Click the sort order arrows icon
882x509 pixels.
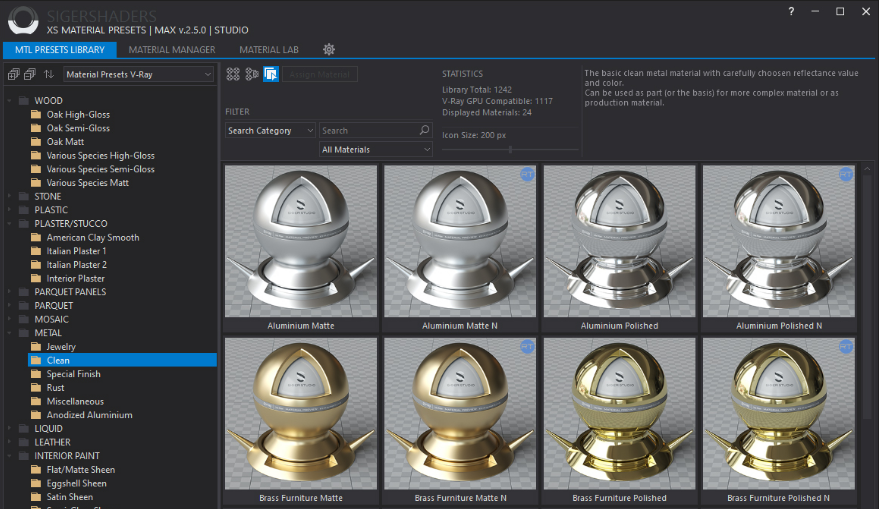point(49,74)
